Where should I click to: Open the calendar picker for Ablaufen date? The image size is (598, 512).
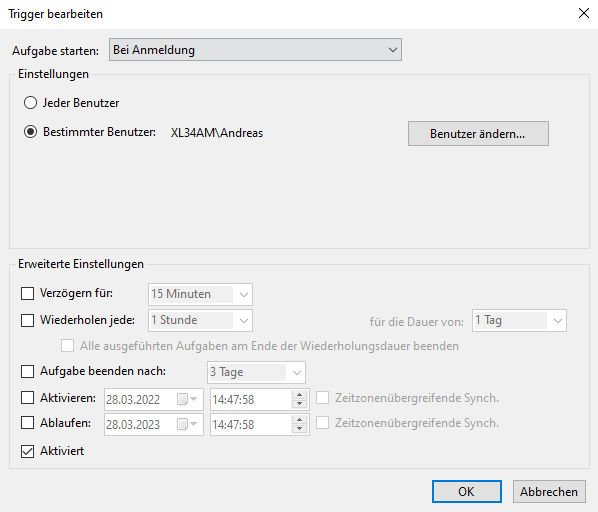pos(187,424)
